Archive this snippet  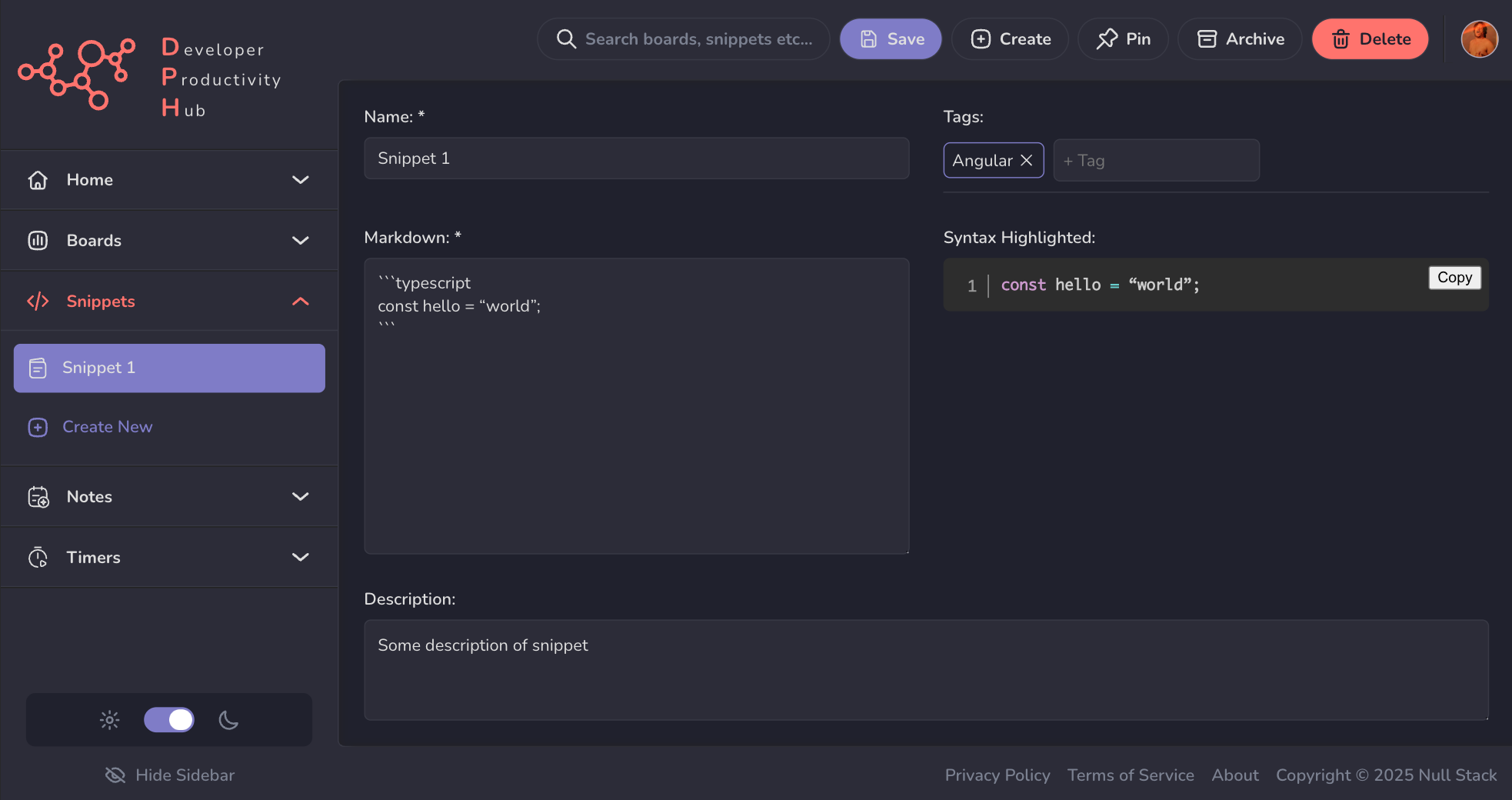(1240, 38)
